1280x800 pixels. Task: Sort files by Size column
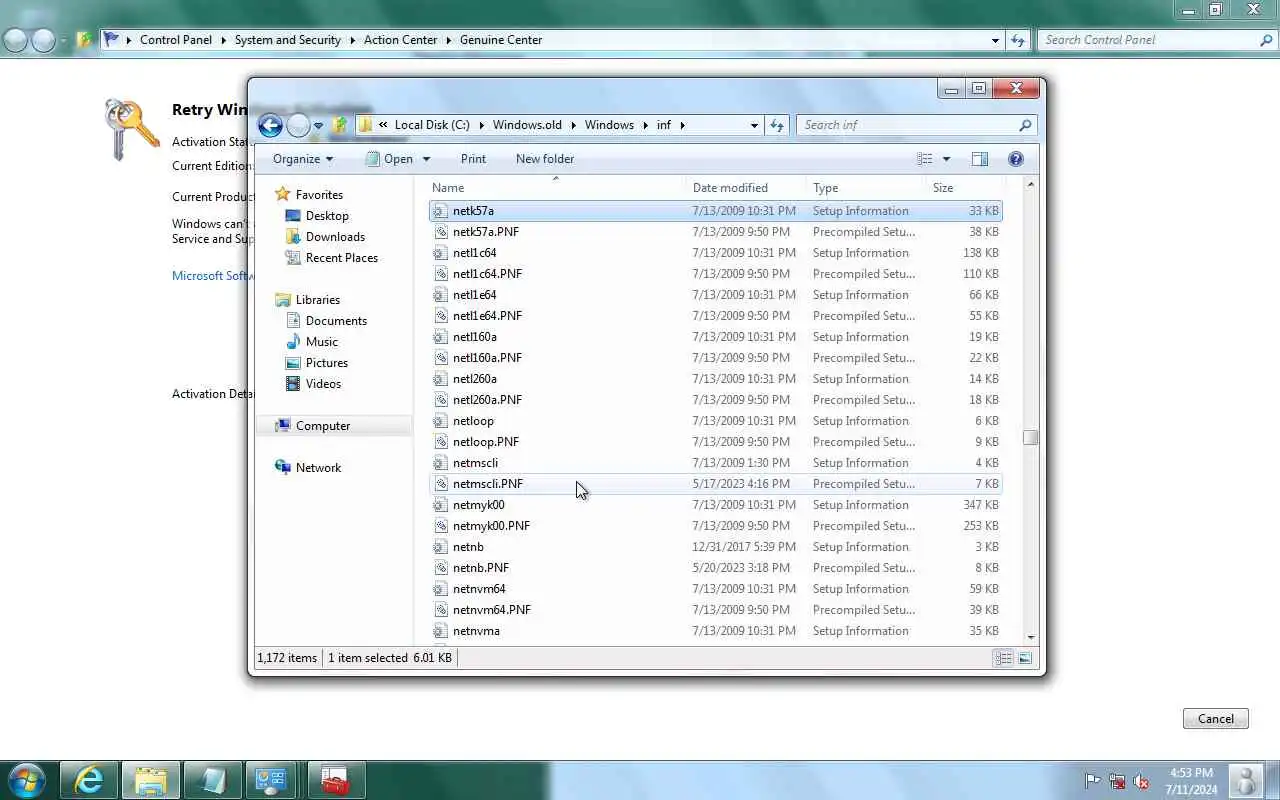tap(964, 188)
